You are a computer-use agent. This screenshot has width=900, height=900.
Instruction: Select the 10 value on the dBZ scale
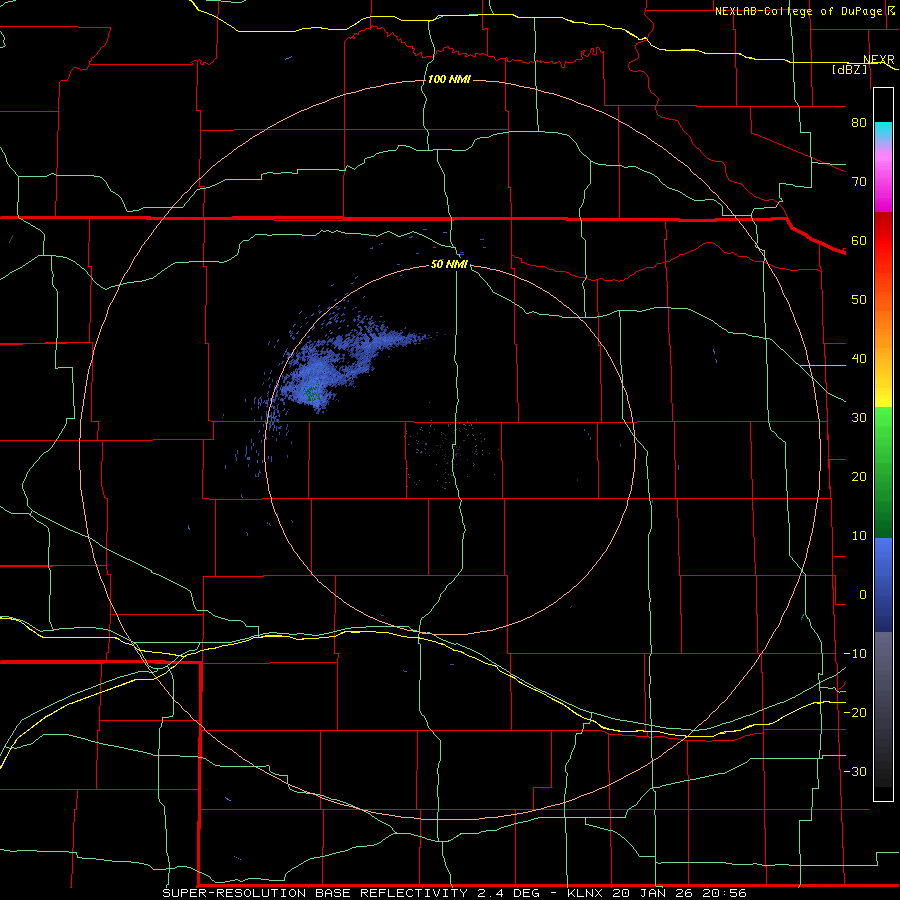[859, 536]
